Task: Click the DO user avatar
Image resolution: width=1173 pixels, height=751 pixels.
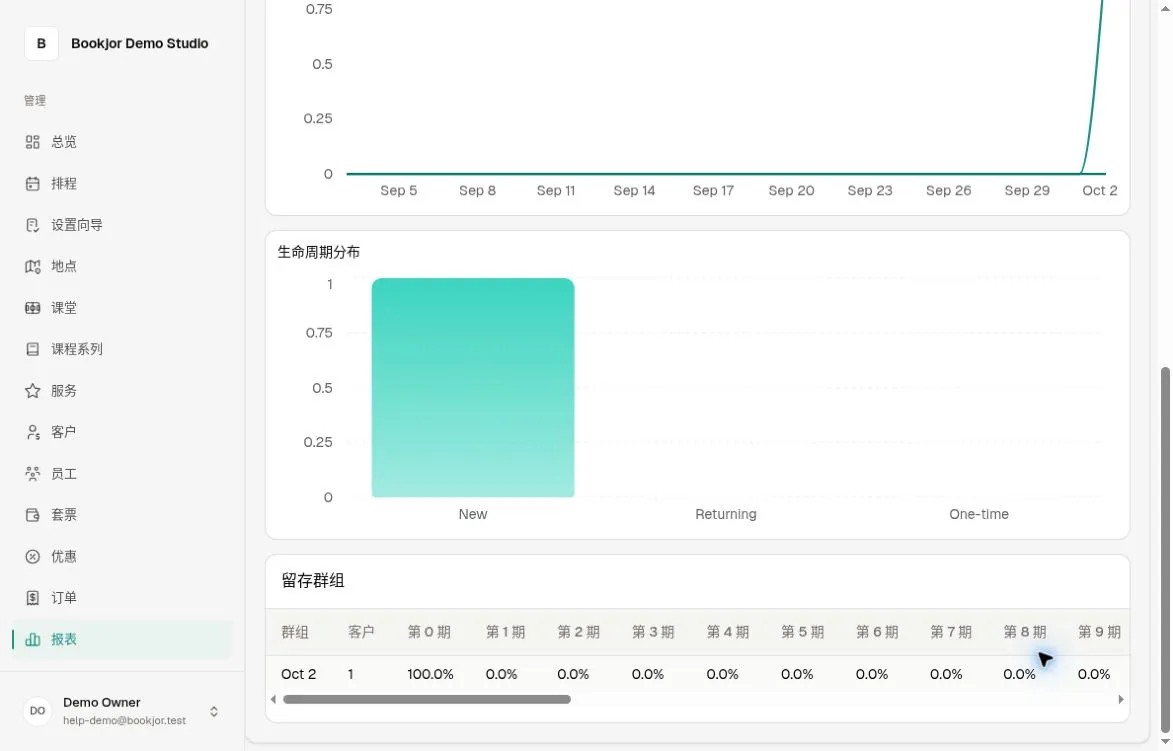Action: coord(37,711)
